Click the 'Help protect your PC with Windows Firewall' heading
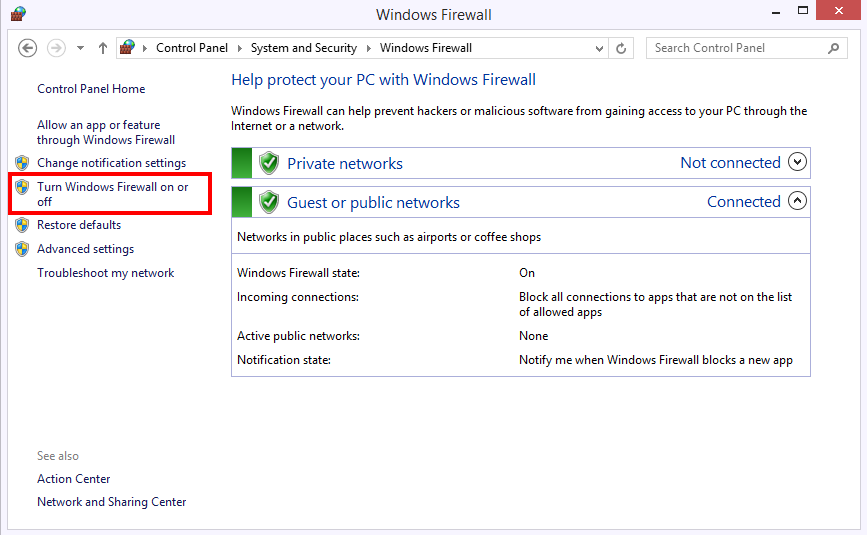The width and height of the screenshot is (867, 535). [x=383, y=80]
